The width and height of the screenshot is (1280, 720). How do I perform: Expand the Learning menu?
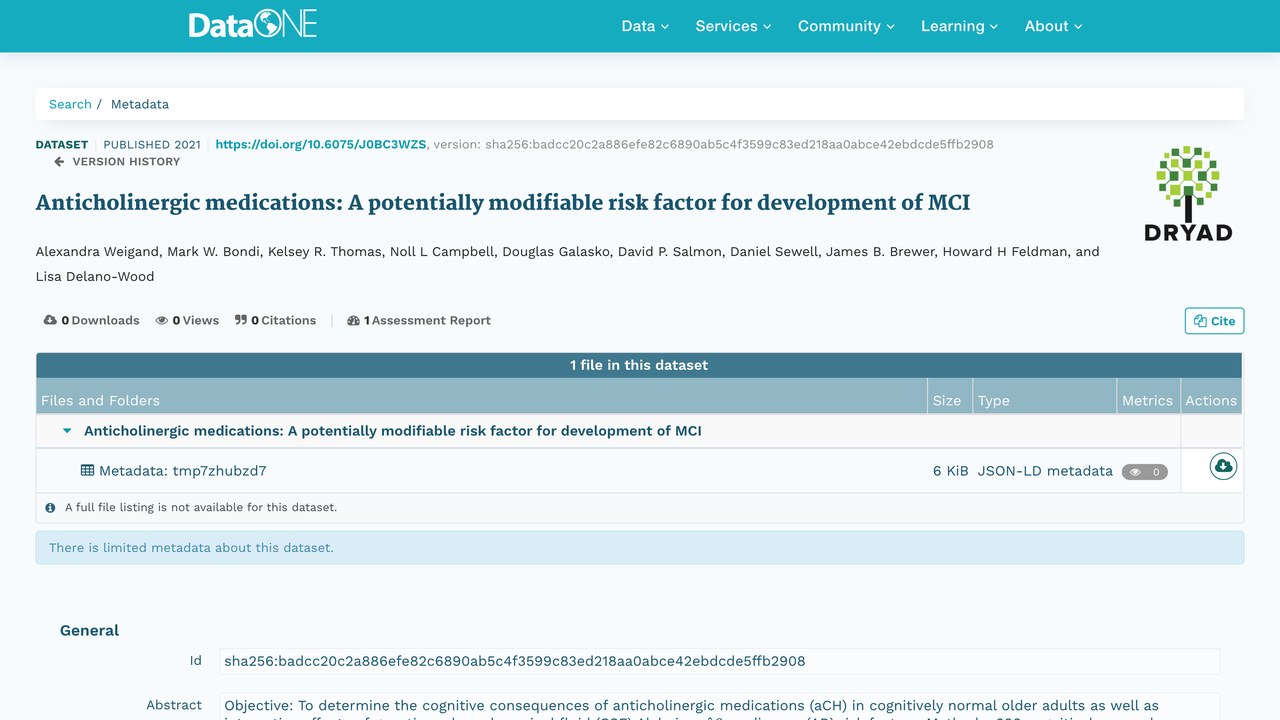click(x=959, y=26)
